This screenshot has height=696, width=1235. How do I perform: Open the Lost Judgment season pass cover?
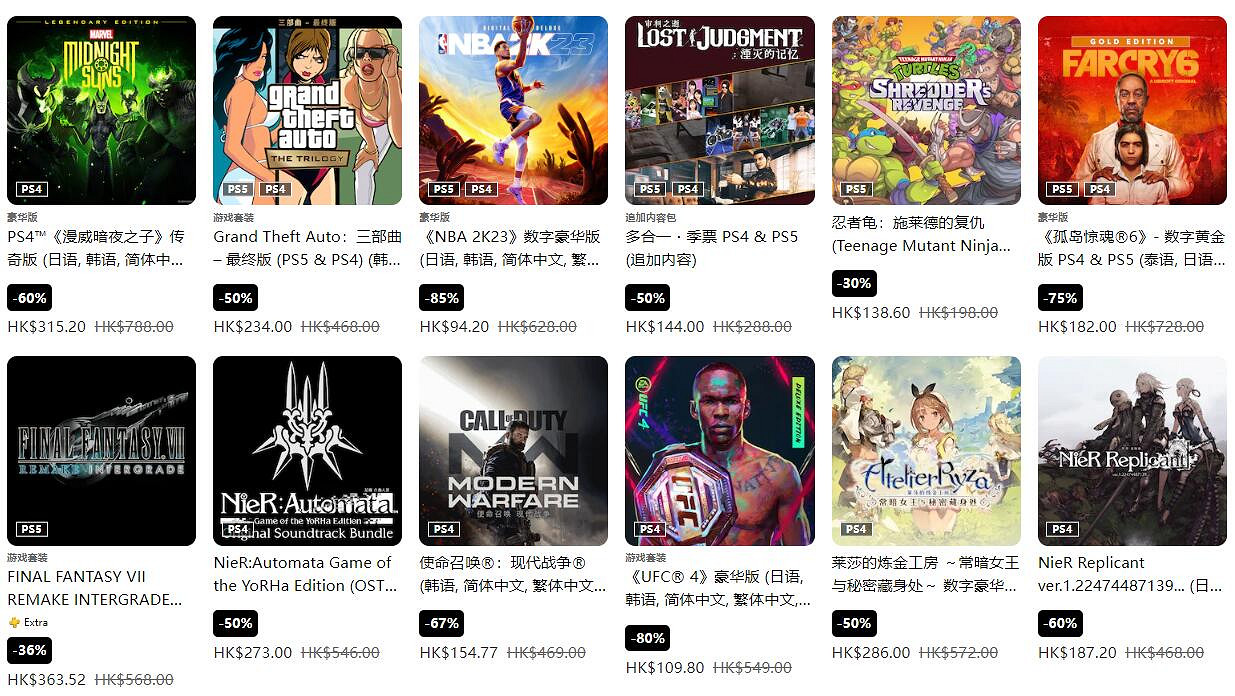[x=720, y=110]
